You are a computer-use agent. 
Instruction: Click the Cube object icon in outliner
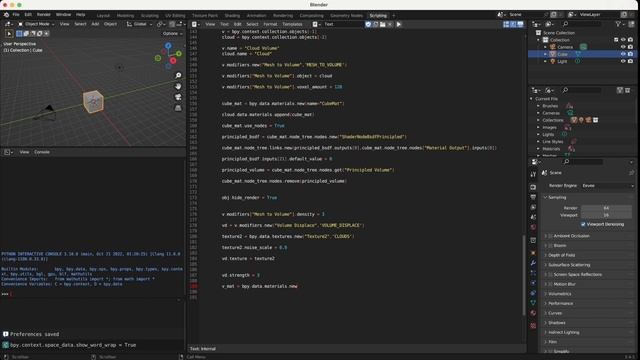pyautogui.click(x=553, y=54)
